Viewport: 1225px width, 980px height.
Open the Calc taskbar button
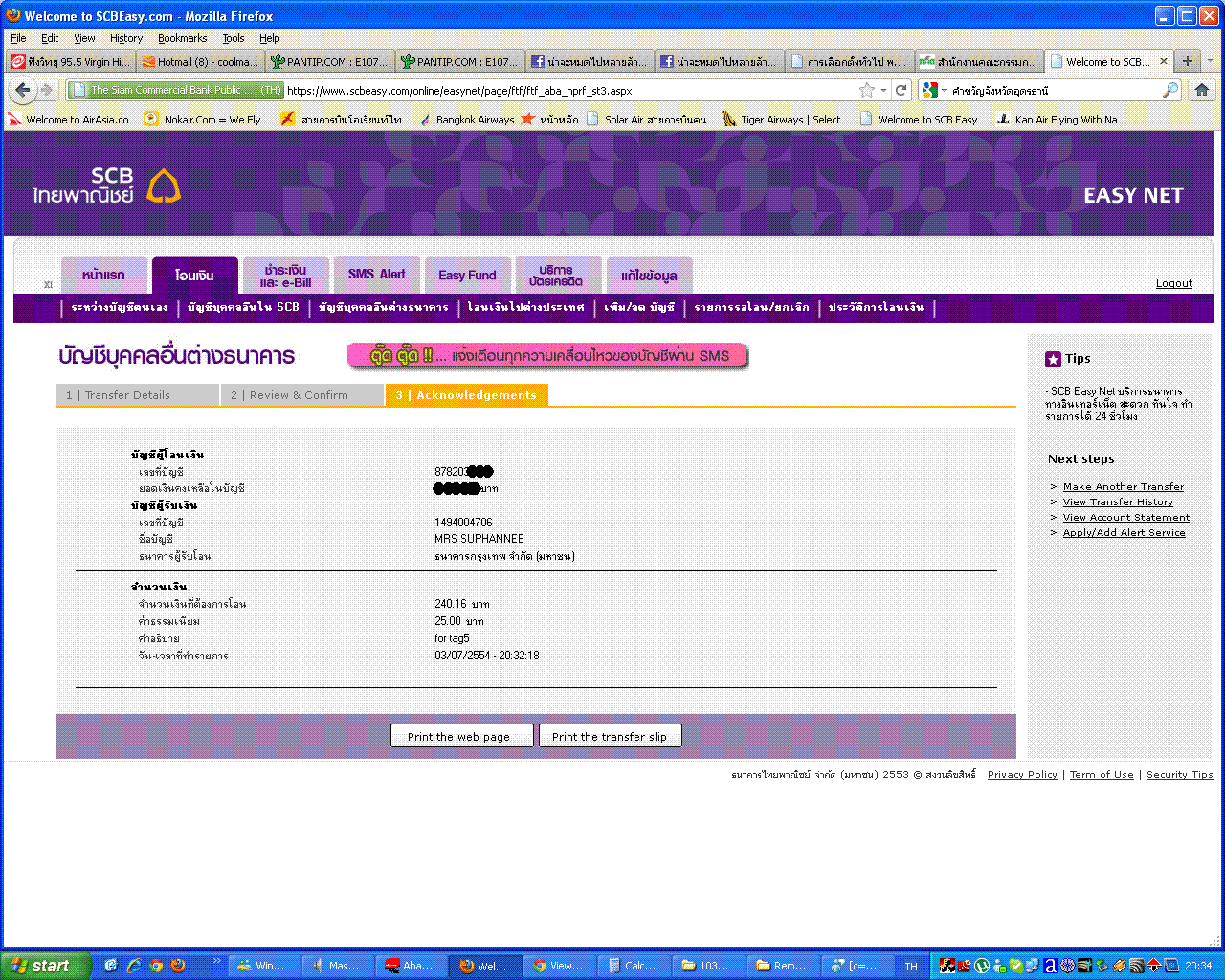[633, 966]
